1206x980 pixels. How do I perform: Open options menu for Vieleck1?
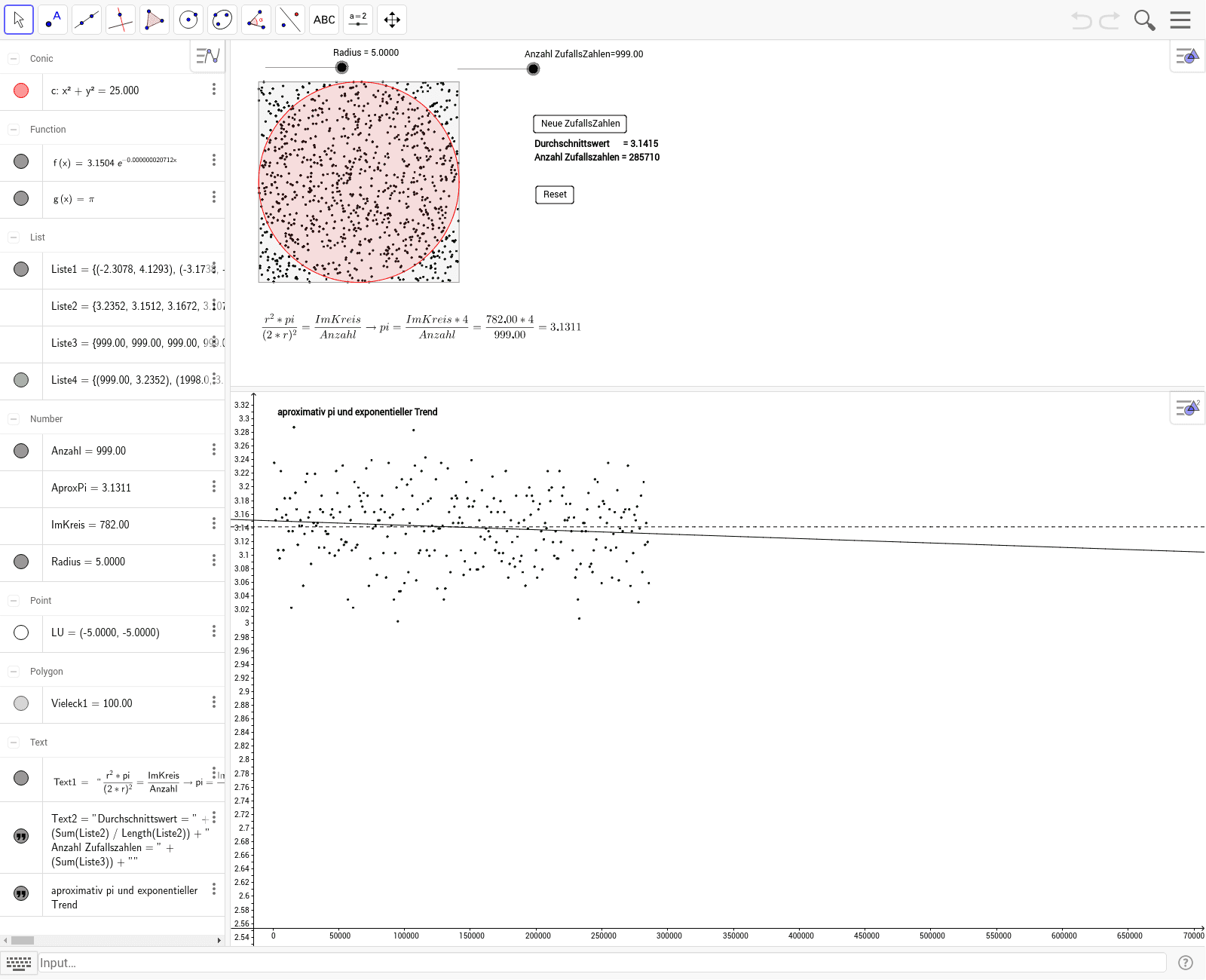(214, 702)
